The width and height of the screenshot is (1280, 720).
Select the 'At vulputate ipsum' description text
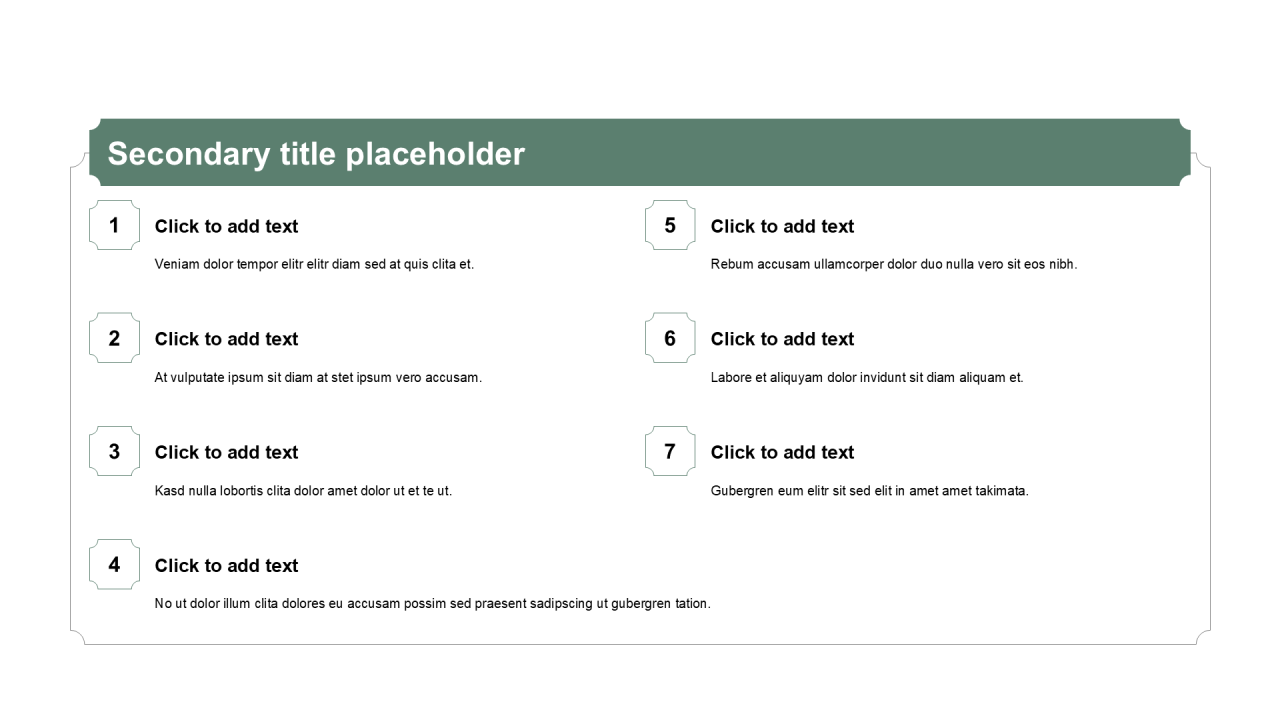pyautogui.click(x=318, y=378)
